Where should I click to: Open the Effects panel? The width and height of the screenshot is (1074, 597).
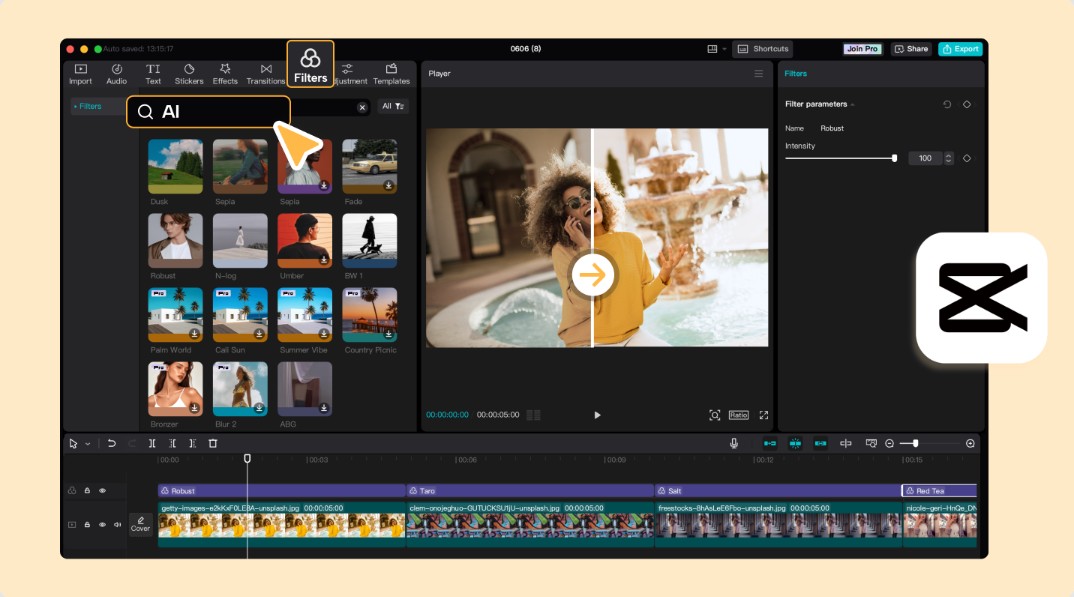[x=225, y=74]
